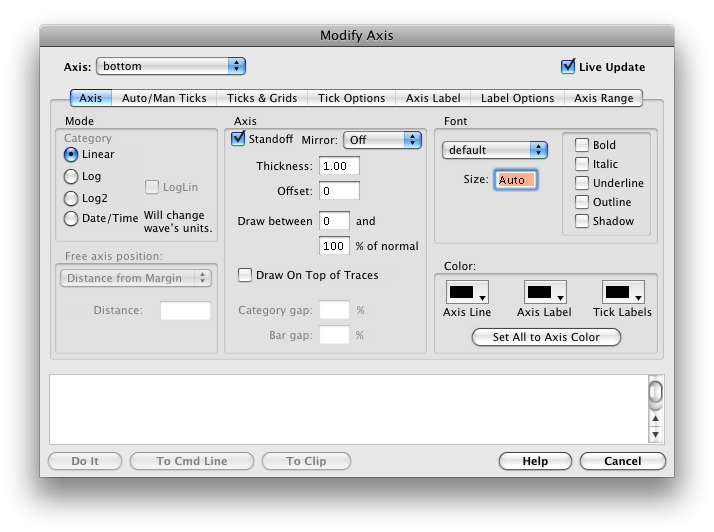Pick the Log2 mode radio button
This screenshot has height=532, width=714.
(71, 198)
